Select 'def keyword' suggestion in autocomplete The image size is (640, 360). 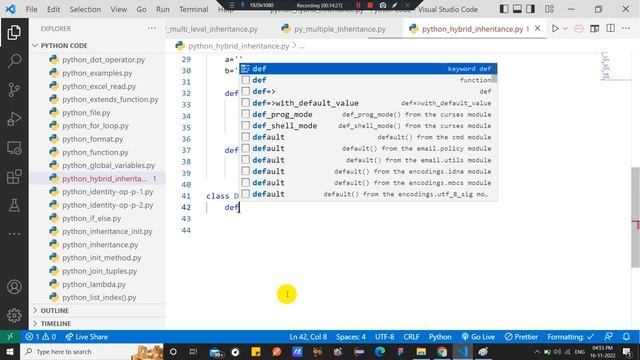click(x=368, y=69)
